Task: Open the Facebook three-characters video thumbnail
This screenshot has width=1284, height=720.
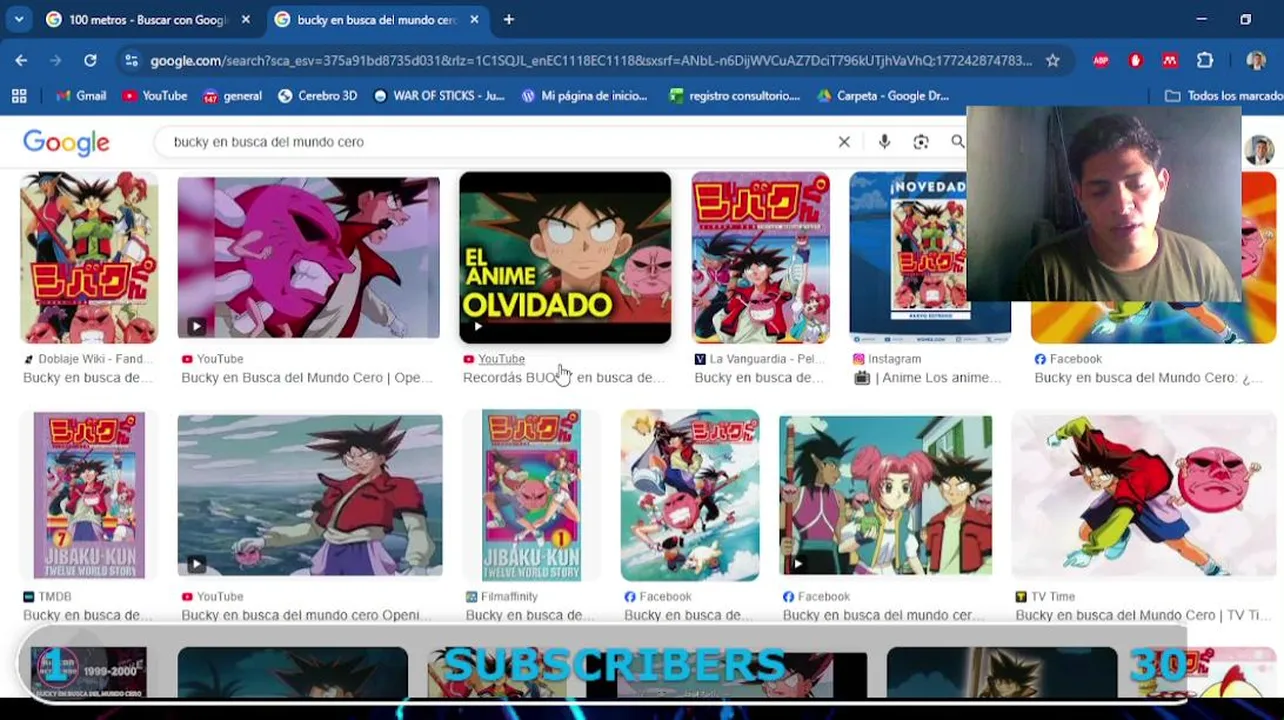Action: point(886,495)
